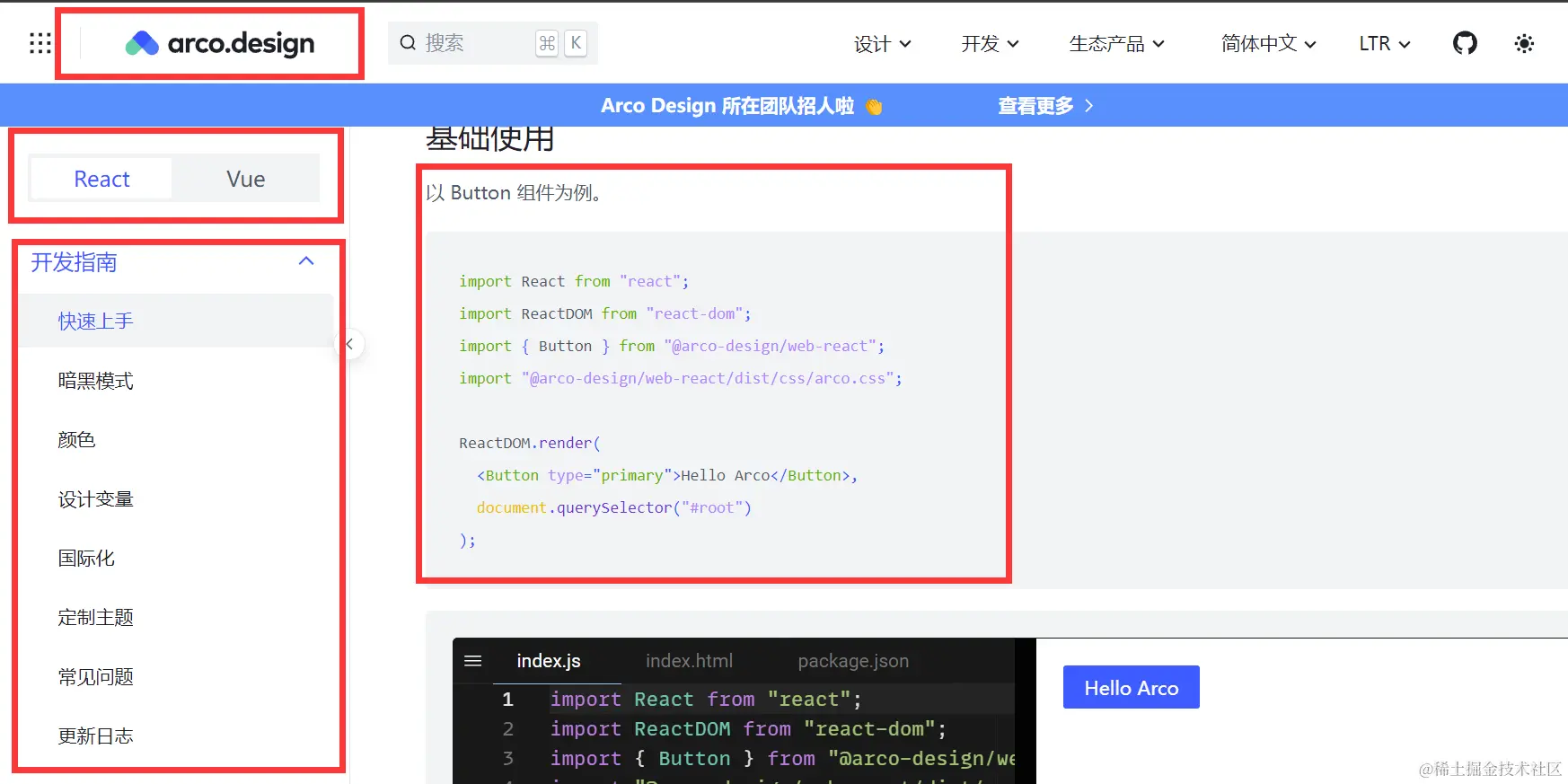This screenshot has height=784, width=1568.
Task: Click the document.querySelector("#root") code line
Action: tap(614, 507)
